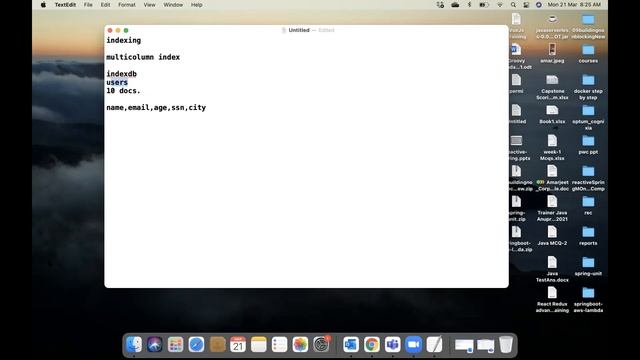
Task: Open Microsoft Teams from the Dock
Action: point(392,344)
